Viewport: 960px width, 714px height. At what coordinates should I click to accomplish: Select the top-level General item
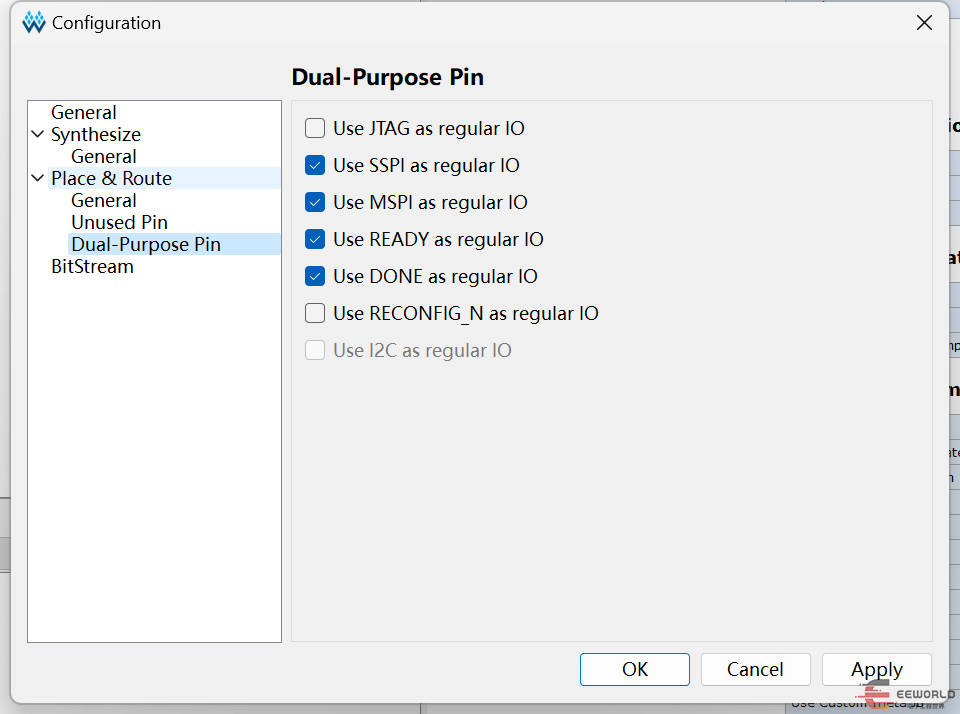coord(84,113)
